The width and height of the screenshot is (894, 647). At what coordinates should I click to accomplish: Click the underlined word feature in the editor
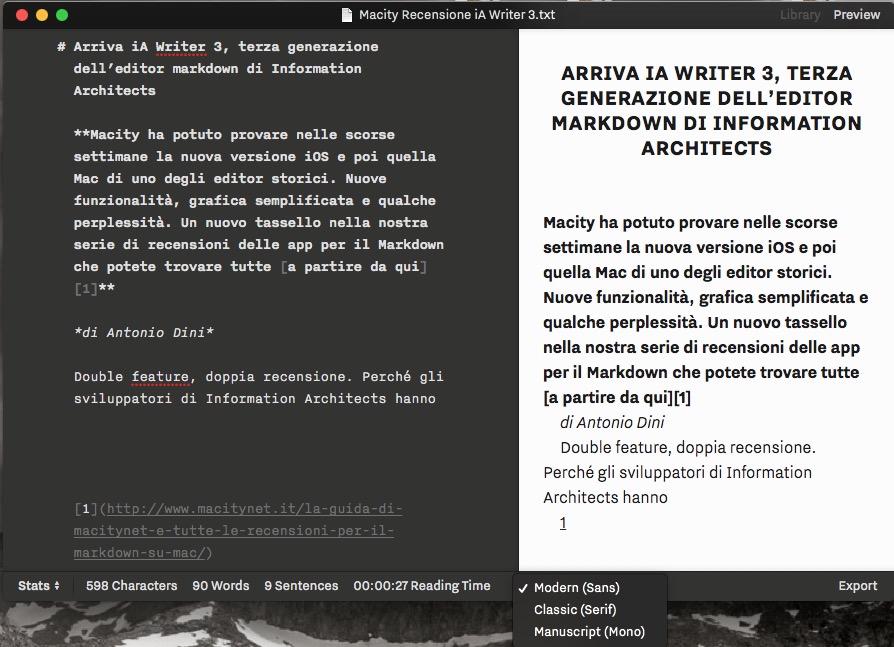(160, 377)
